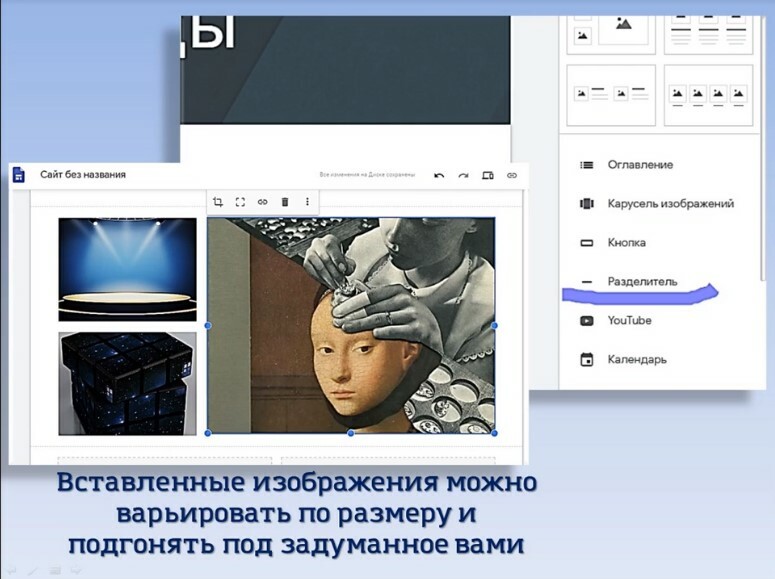Choose the top-left layout with large image
775x579 pixels.
pos(611,35)
